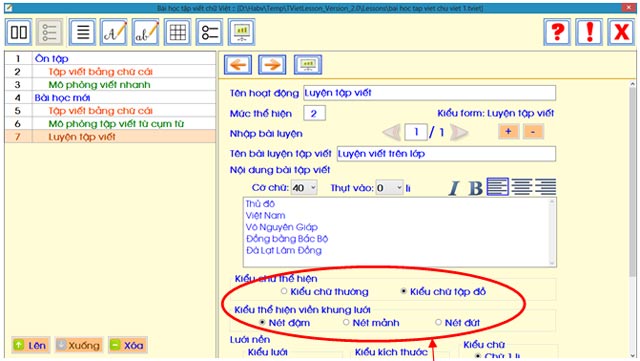Viewport: 640px width, 361px height.
Task: Click the 'Võ Nguyên Giáp' line
Action: click(x=282, y=227)
